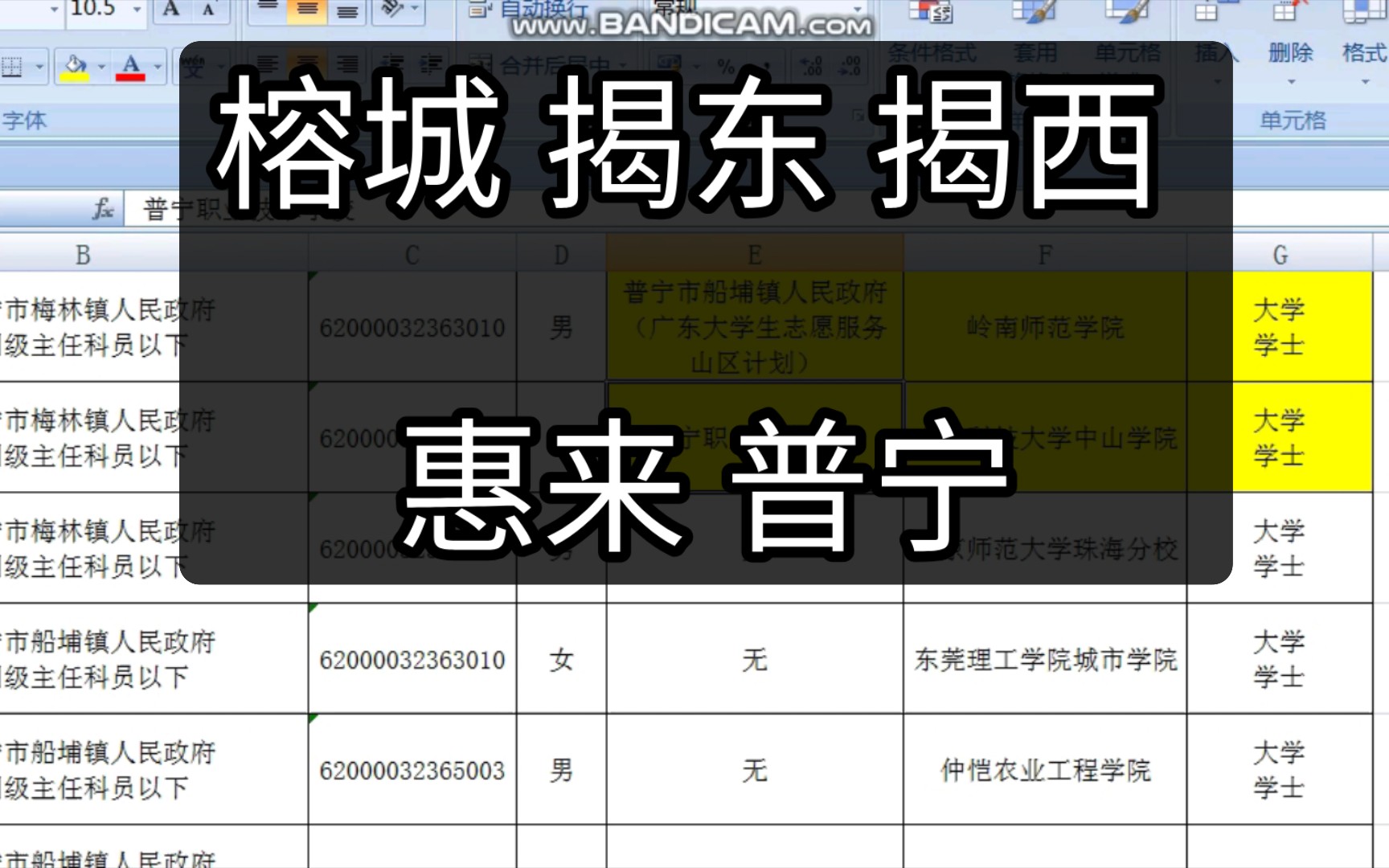1389x868 pixels.
Task: Click the 格式 format cells icon
Action: tap(1365, 11)
